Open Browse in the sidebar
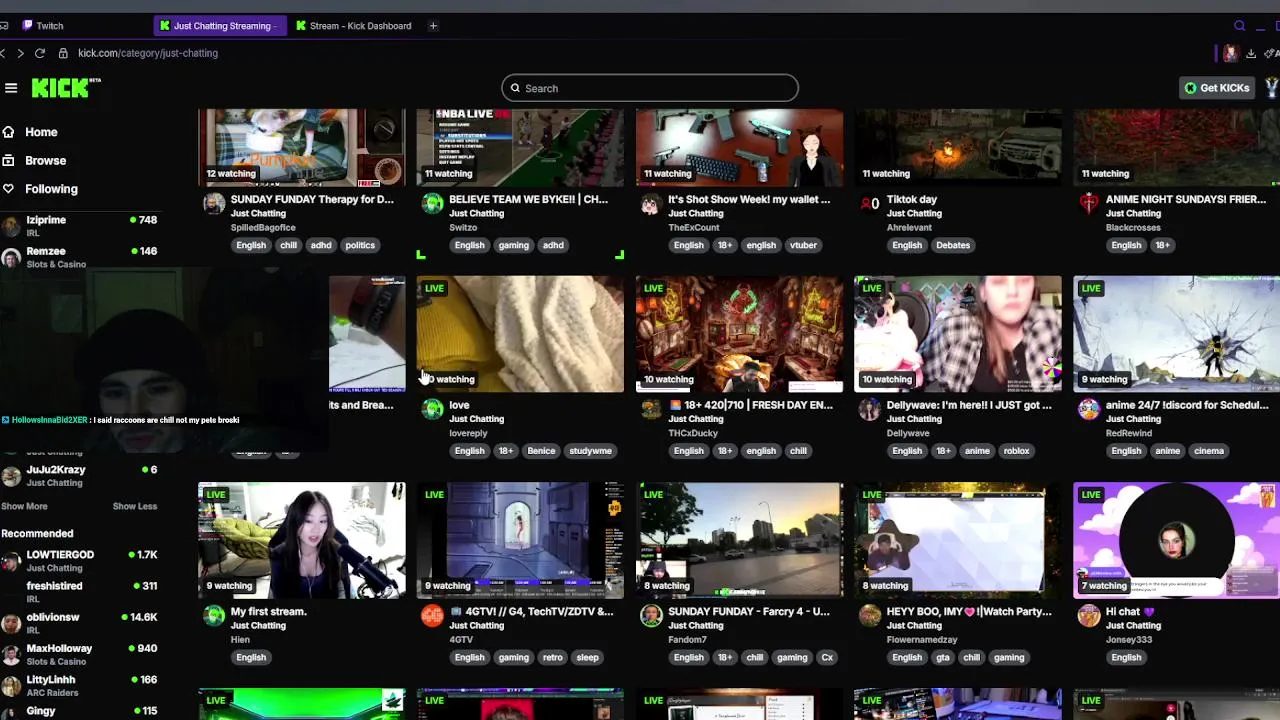This screenshot has width=1280, height=720. click(45, 161)
